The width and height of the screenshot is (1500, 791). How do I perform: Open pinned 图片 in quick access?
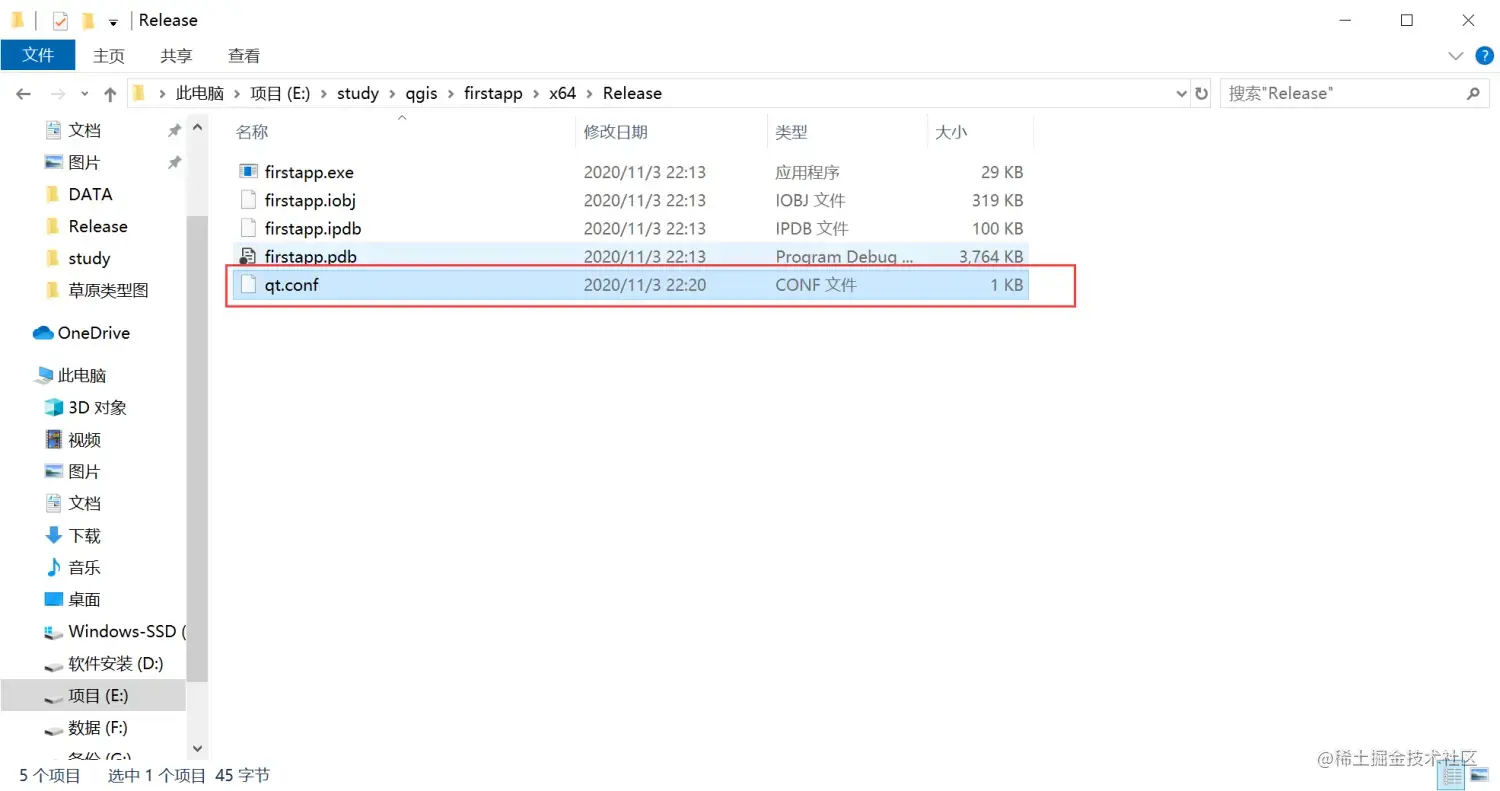coord(84,162)
